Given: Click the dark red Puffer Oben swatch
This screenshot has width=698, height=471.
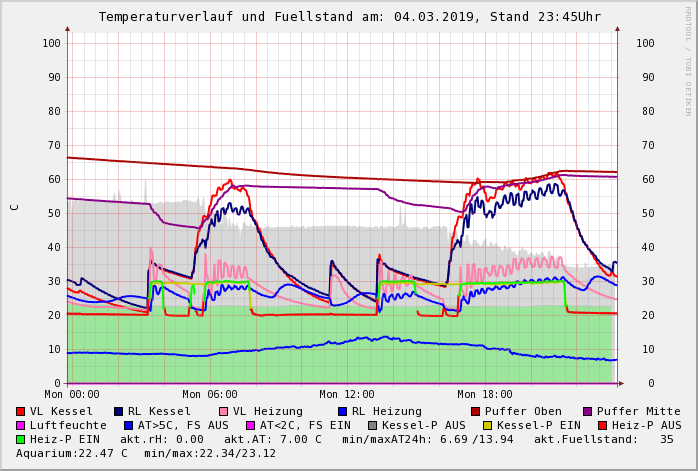Looking at the screenshot, I should pos(475,411).
